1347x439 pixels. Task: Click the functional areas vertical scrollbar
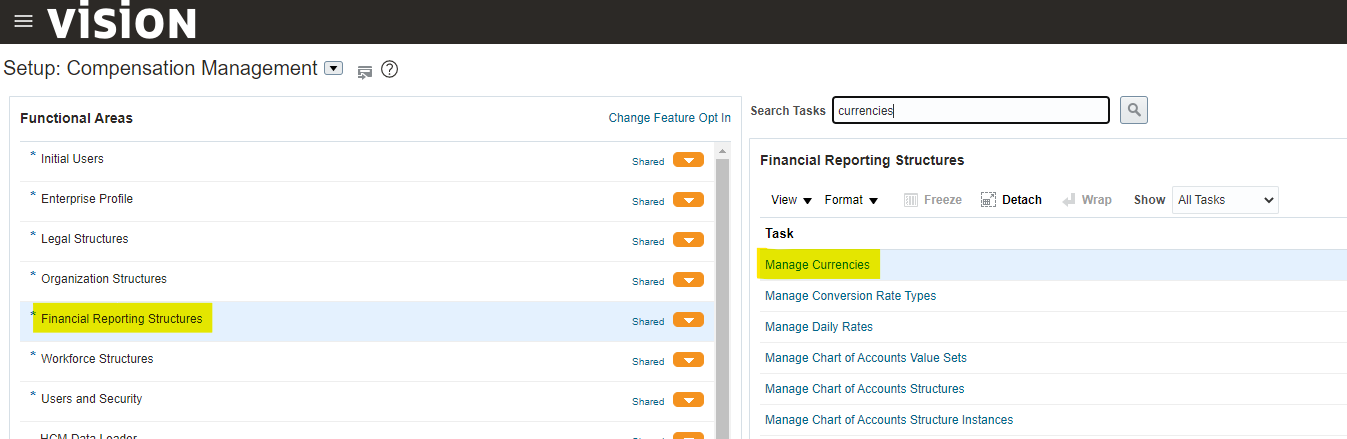722,300
